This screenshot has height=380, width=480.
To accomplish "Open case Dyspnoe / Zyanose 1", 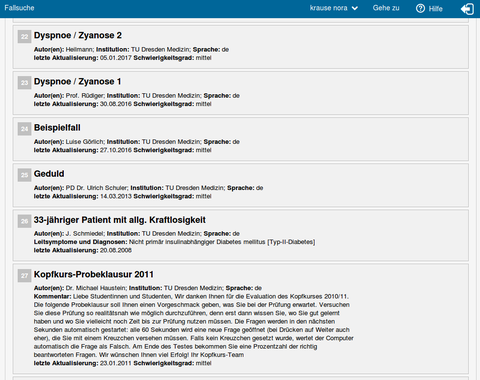I will tap(77, 82).
